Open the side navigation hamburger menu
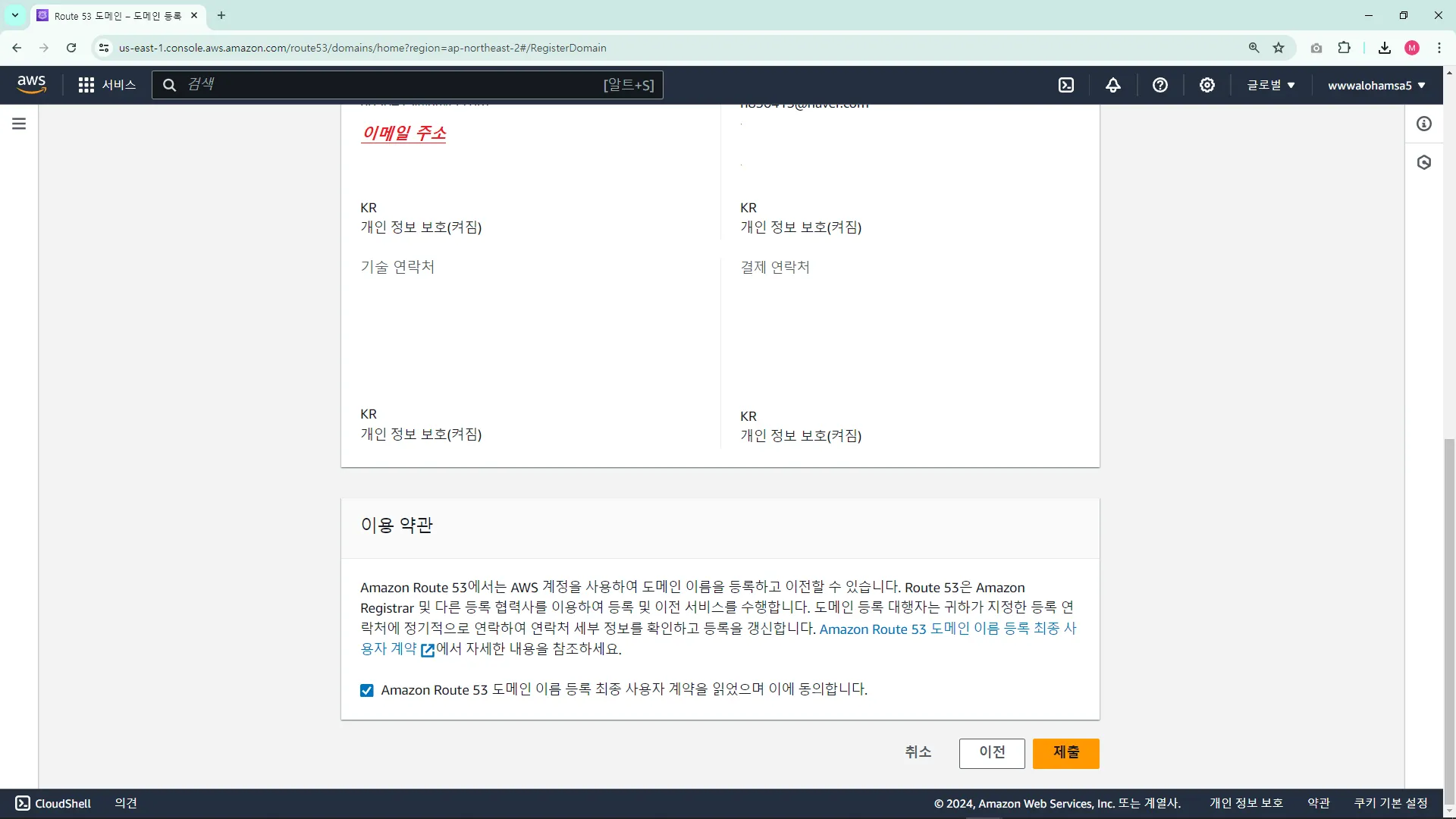1456x819 pixels. coord(19,124)
